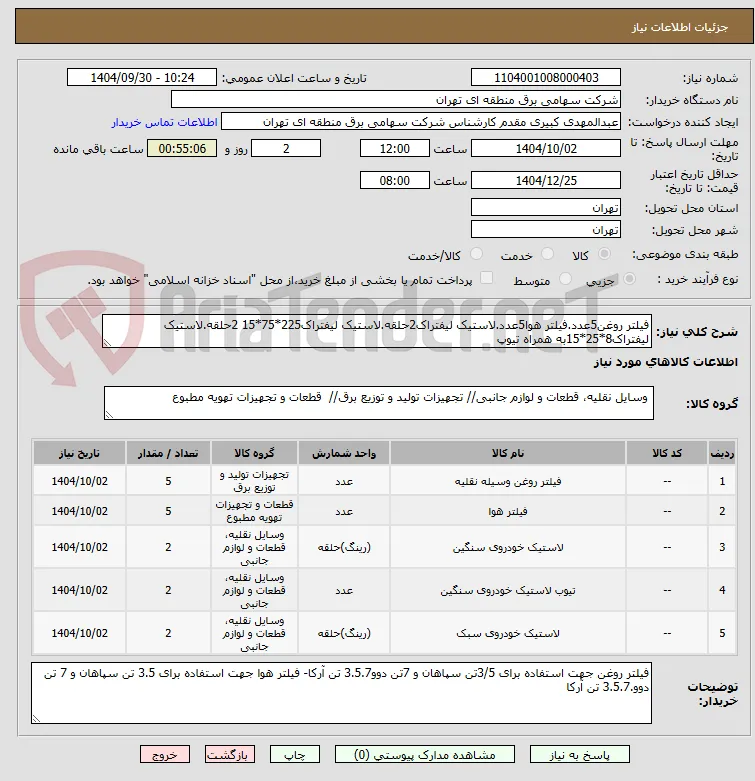Viewport: 755px width, 781px height.
Task: Click the چاپ print button
Action: (294, 755)
